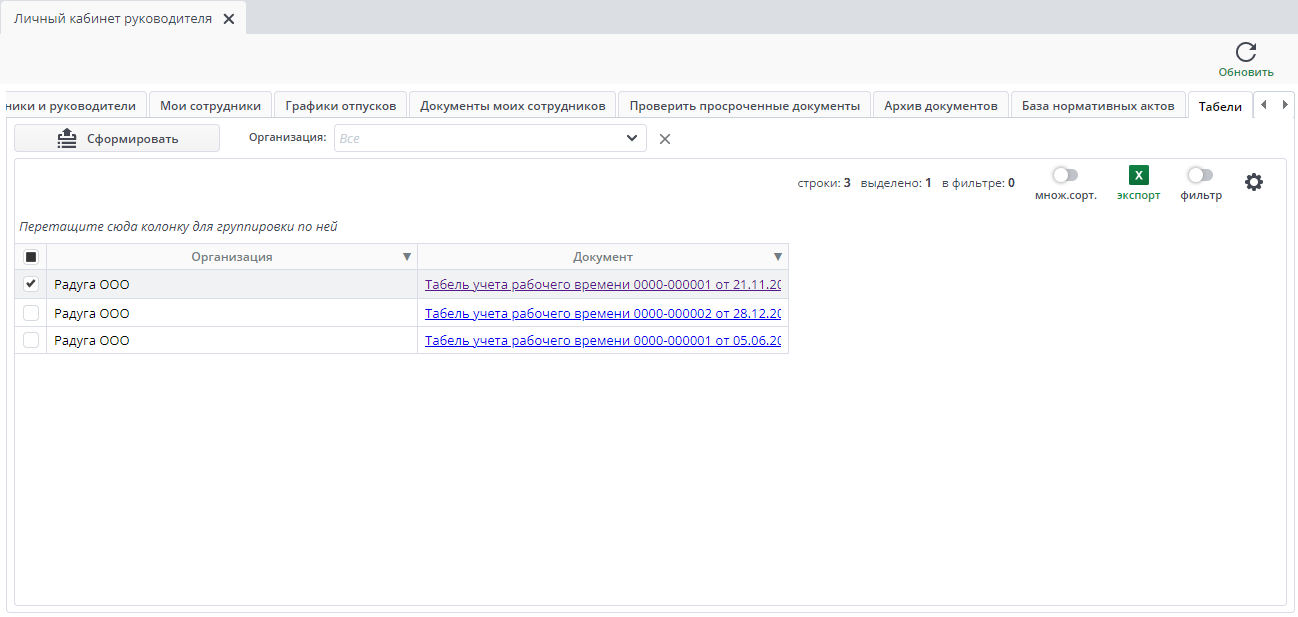Clear the Организация filter with X icon
1298x617 pixels.
pyautogui.click(x=665, y=139)
